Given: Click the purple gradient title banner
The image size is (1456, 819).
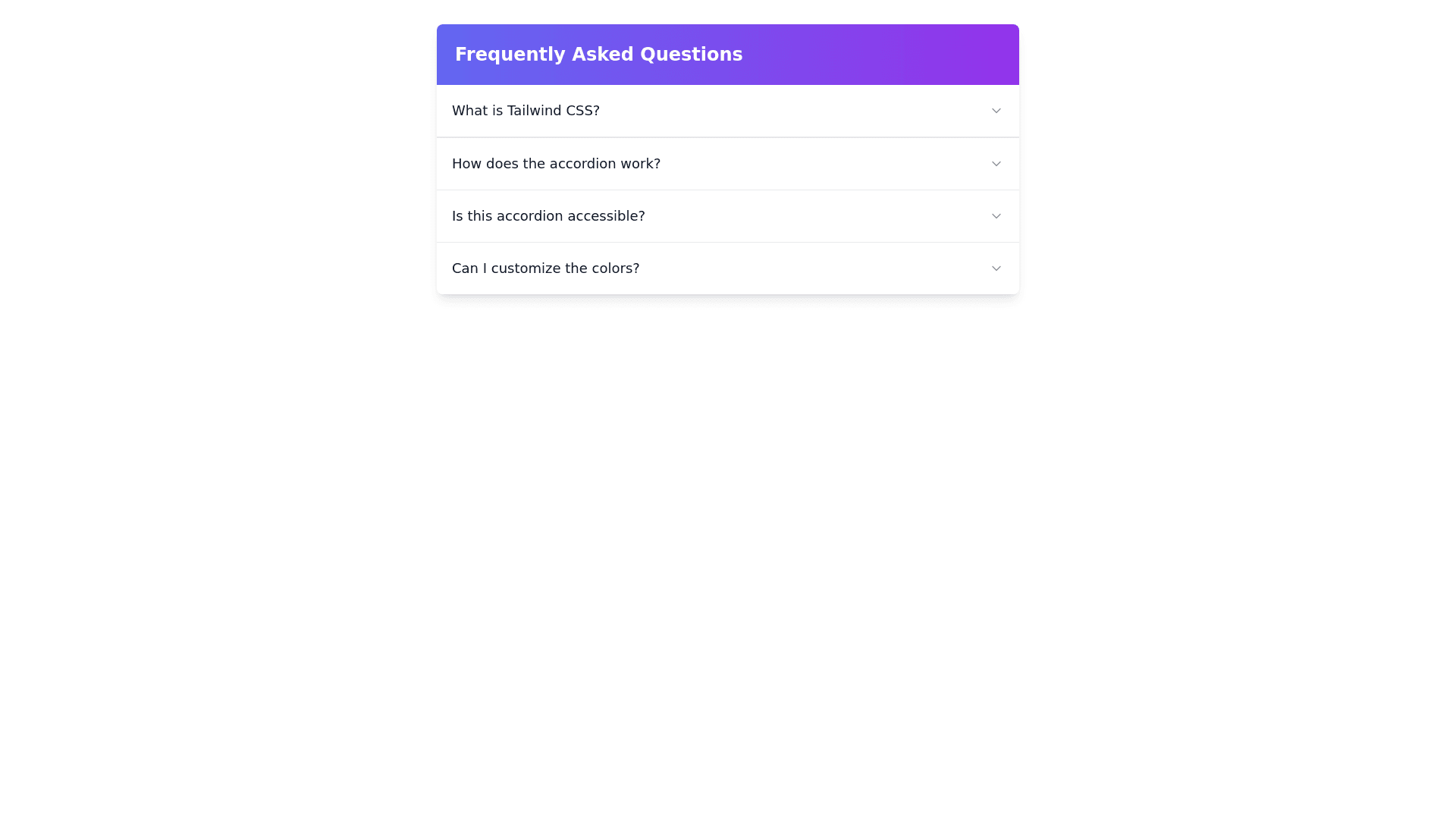Looking at the screenshot, I should coord(727,54).
